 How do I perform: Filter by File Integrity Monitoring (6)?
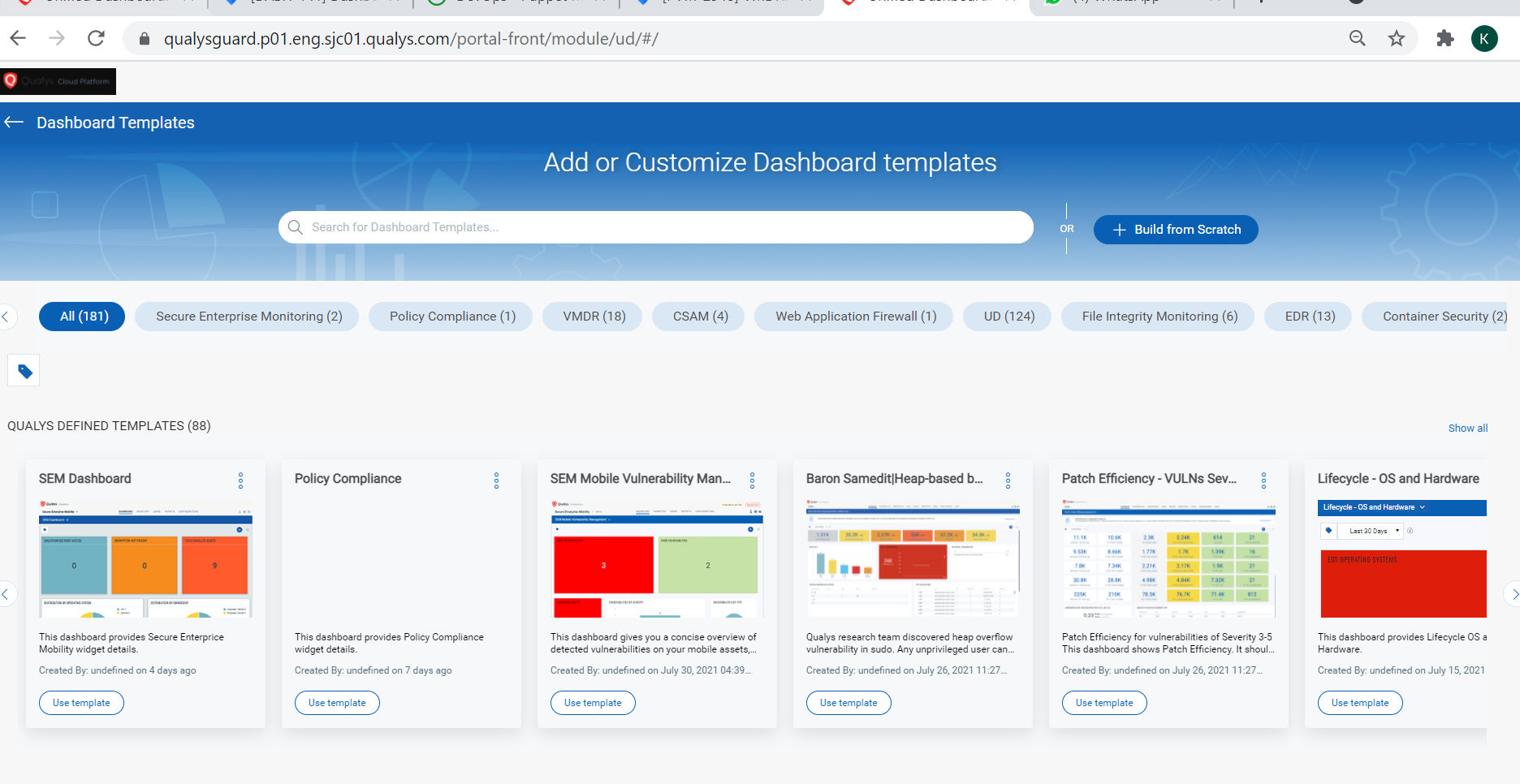(1159, 317)
